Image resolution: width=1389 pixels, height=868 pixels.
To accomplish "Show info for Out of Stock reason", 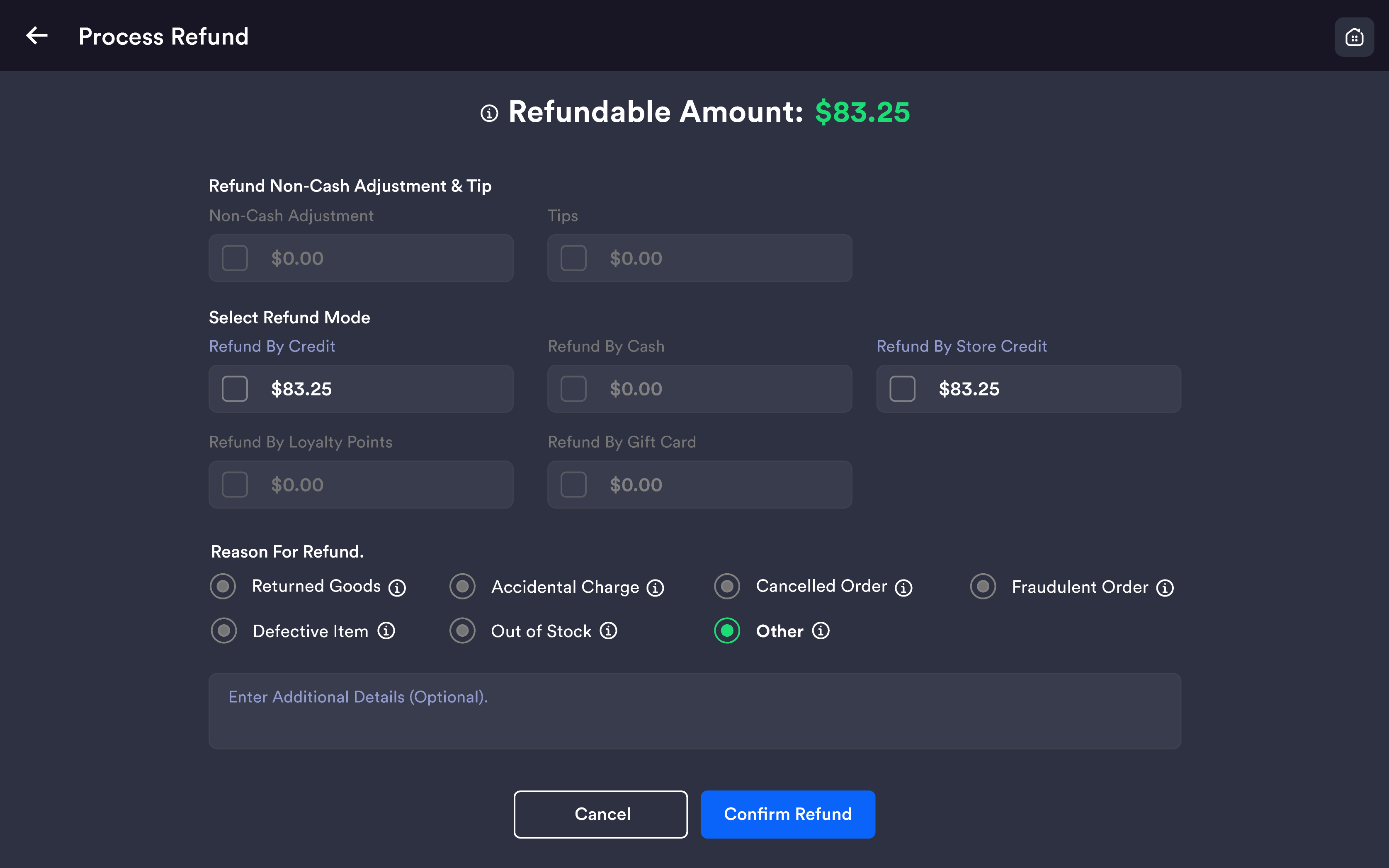I will (x=608, y=630).
